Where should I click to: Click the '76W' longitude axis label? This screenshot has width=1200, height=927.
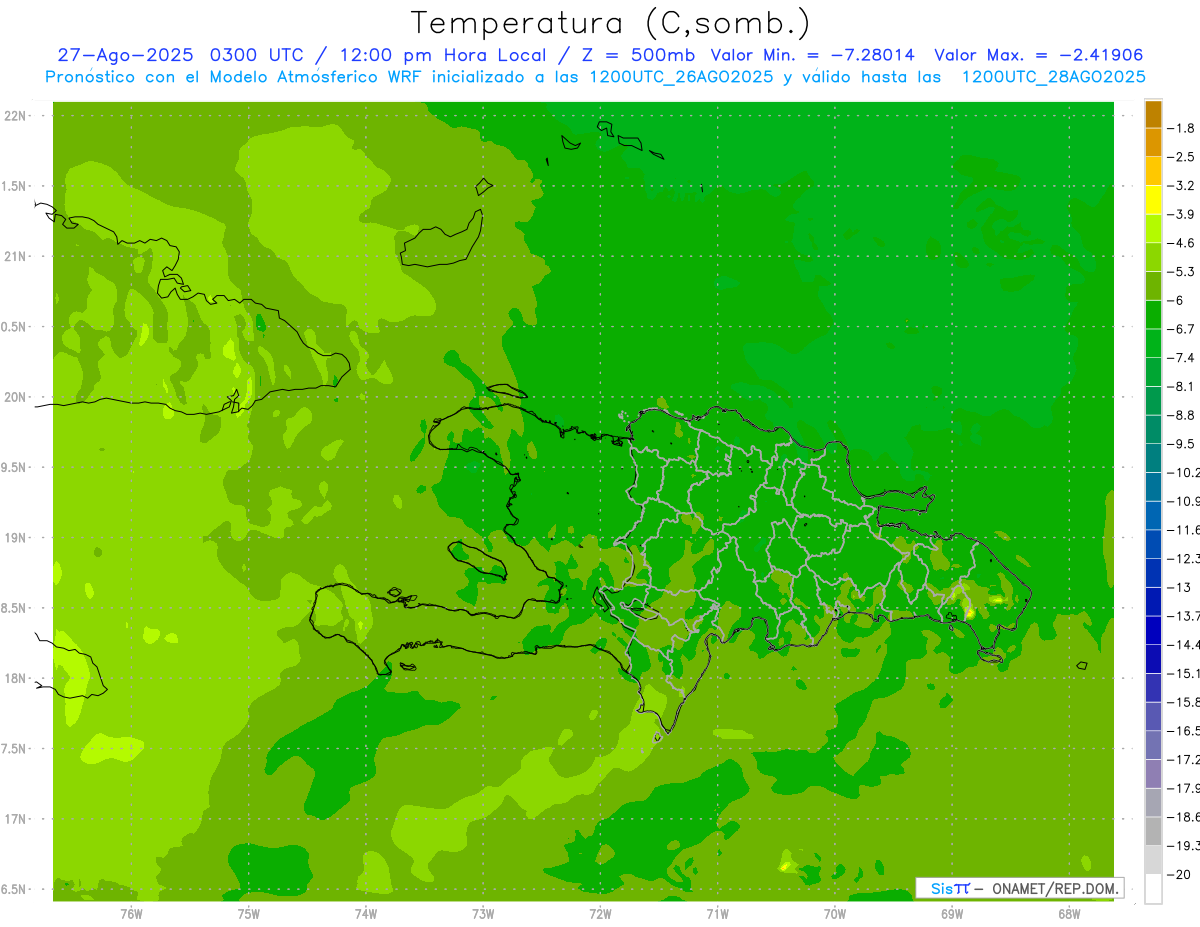[x=131, y=914]
